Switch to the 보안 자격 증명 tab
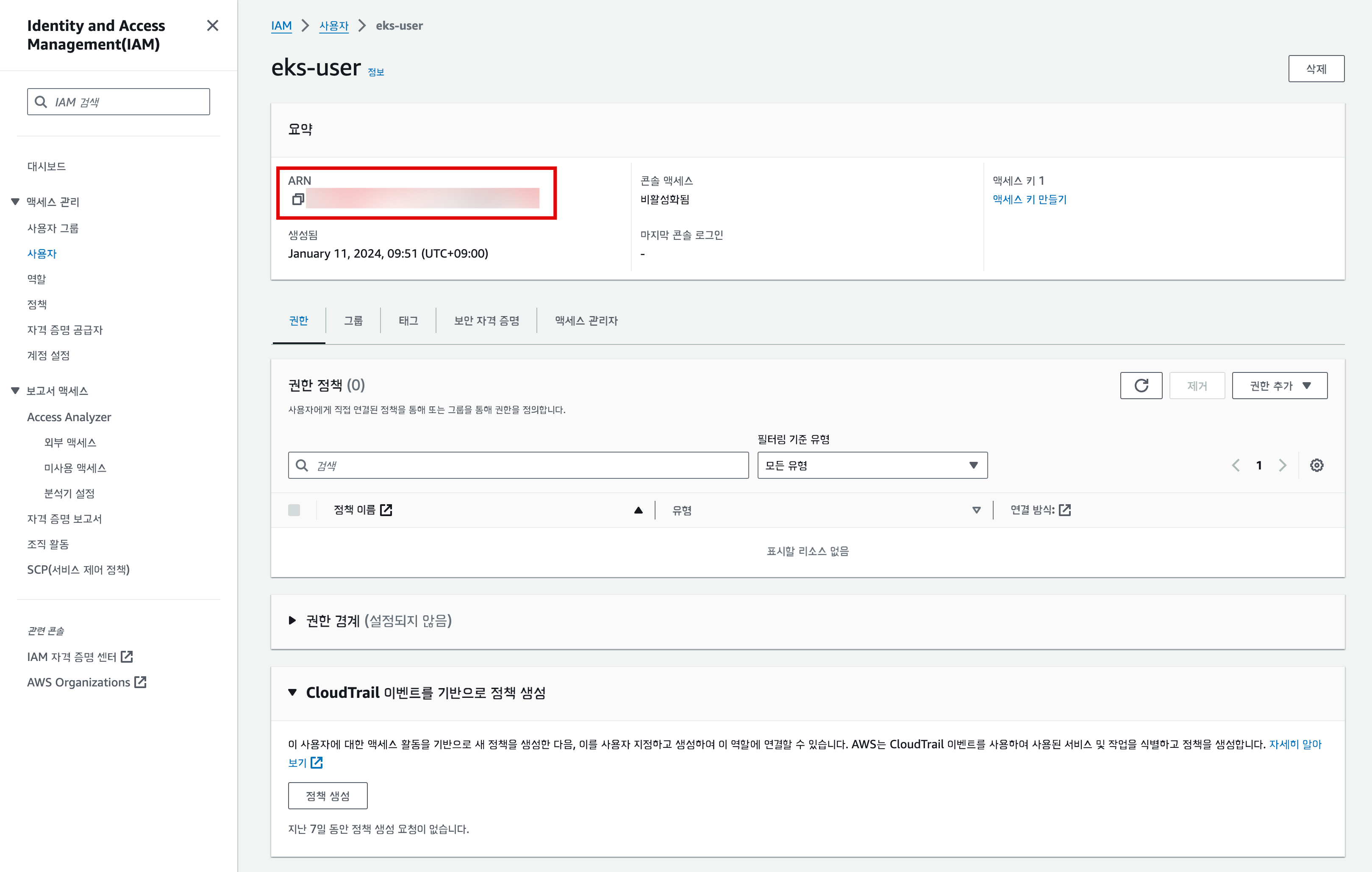Image resolution: width=1372 pixels, height=872 pixels. point(486,321)
